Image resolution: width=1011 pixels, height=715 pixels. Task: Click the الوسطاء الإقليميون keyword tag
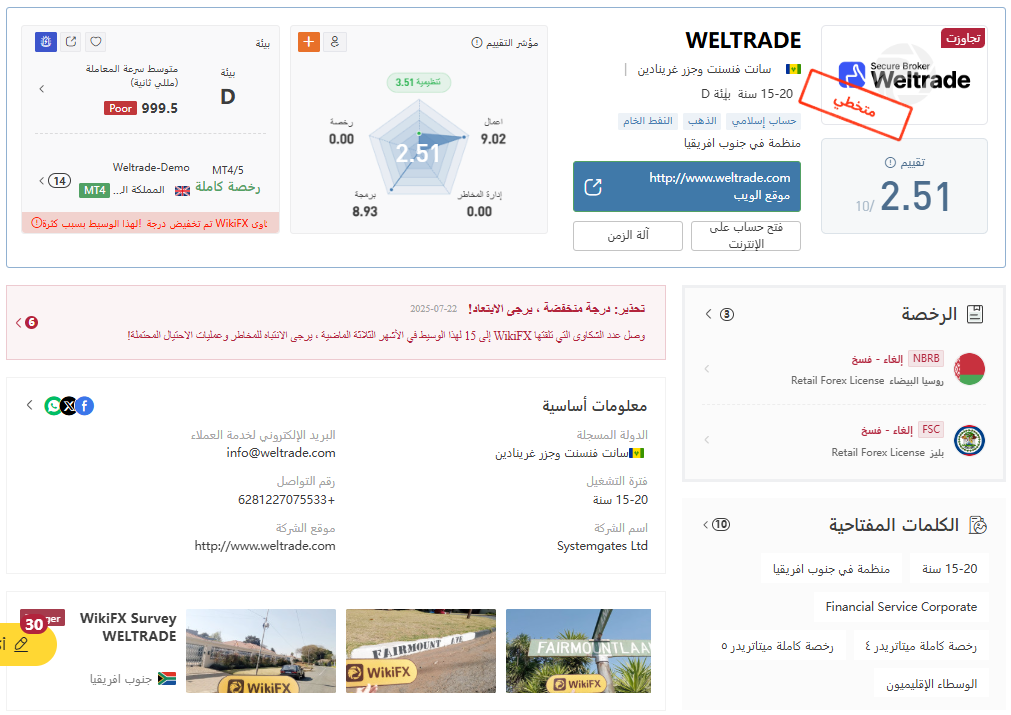point(931,684)
